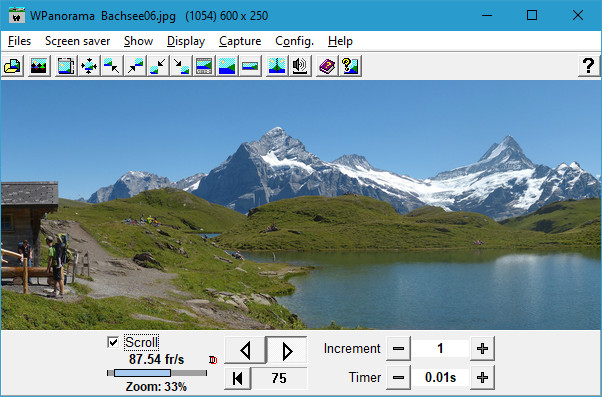Click the panorama image of the mountain lake

click(301, 205)
